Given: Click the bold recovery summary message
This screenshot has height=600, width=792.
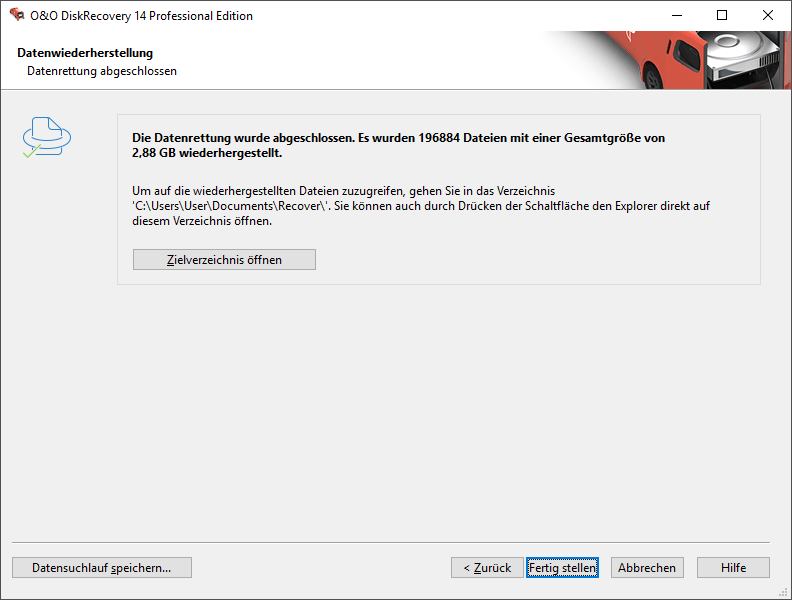Looking at the screenshot, I should pyautogui.click(x=399, y=145).
